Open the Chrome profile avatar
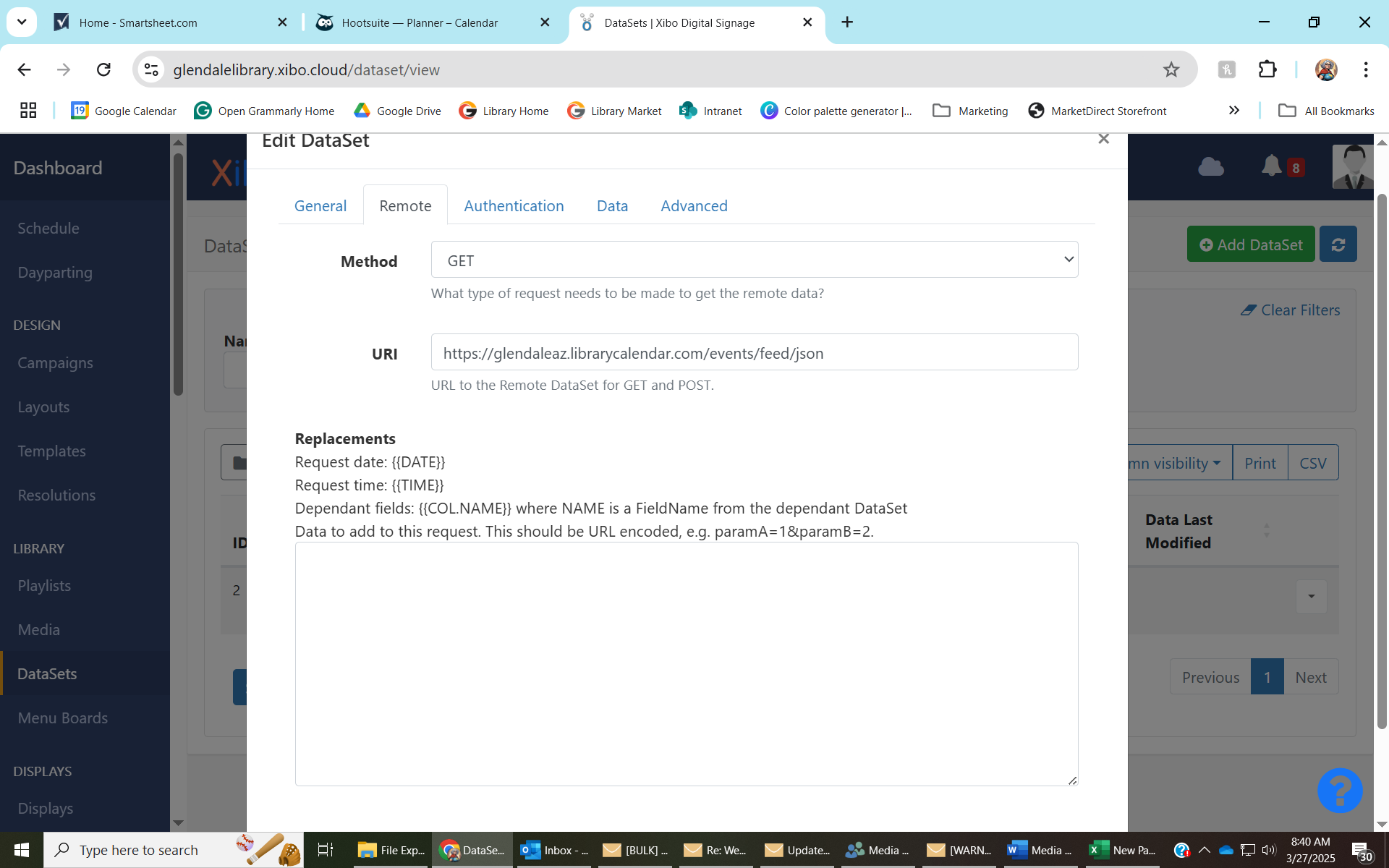 tap(1326, 69)
